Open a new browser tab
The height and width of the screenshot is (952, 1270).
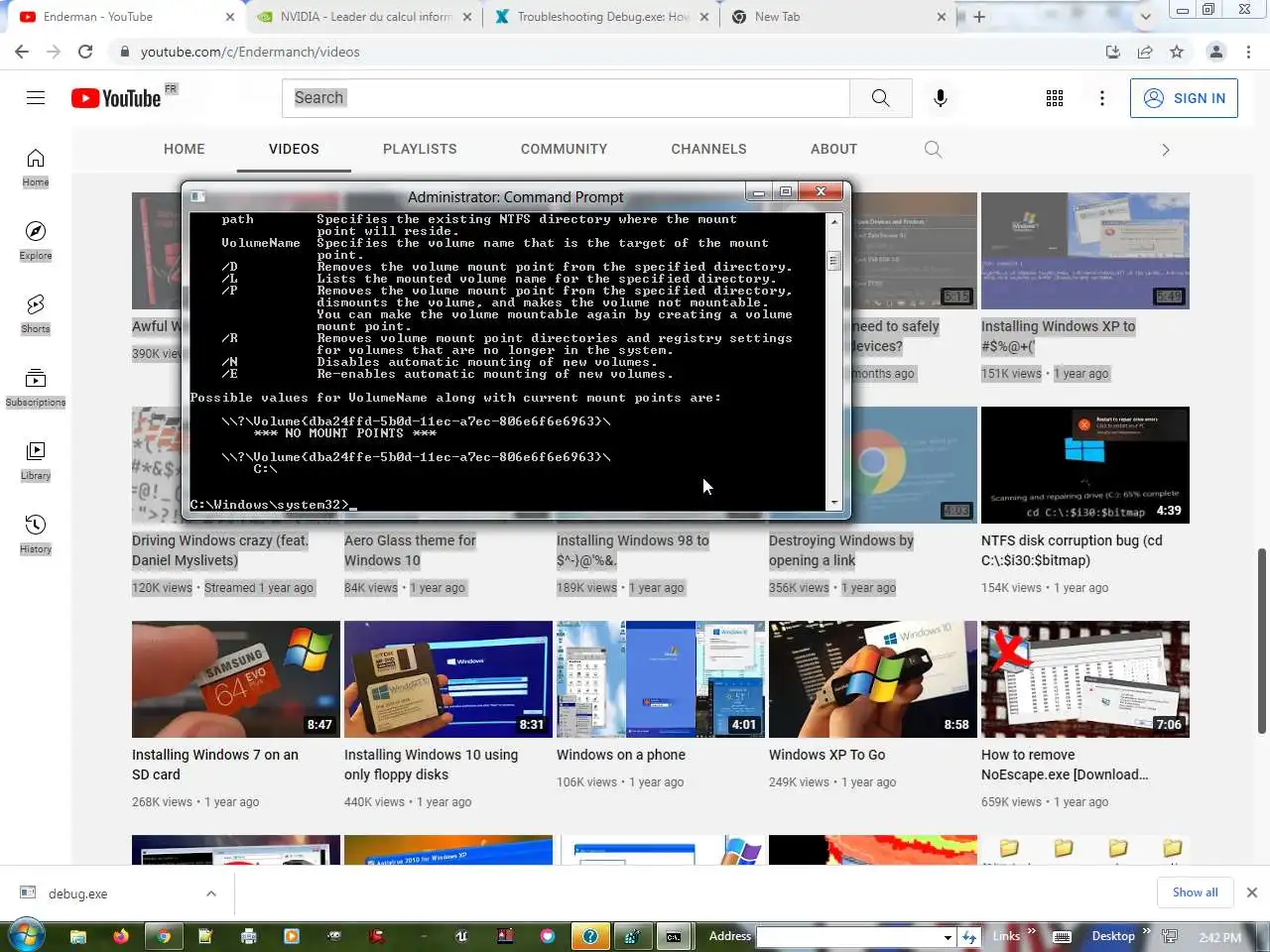click(x=979, y=17)
